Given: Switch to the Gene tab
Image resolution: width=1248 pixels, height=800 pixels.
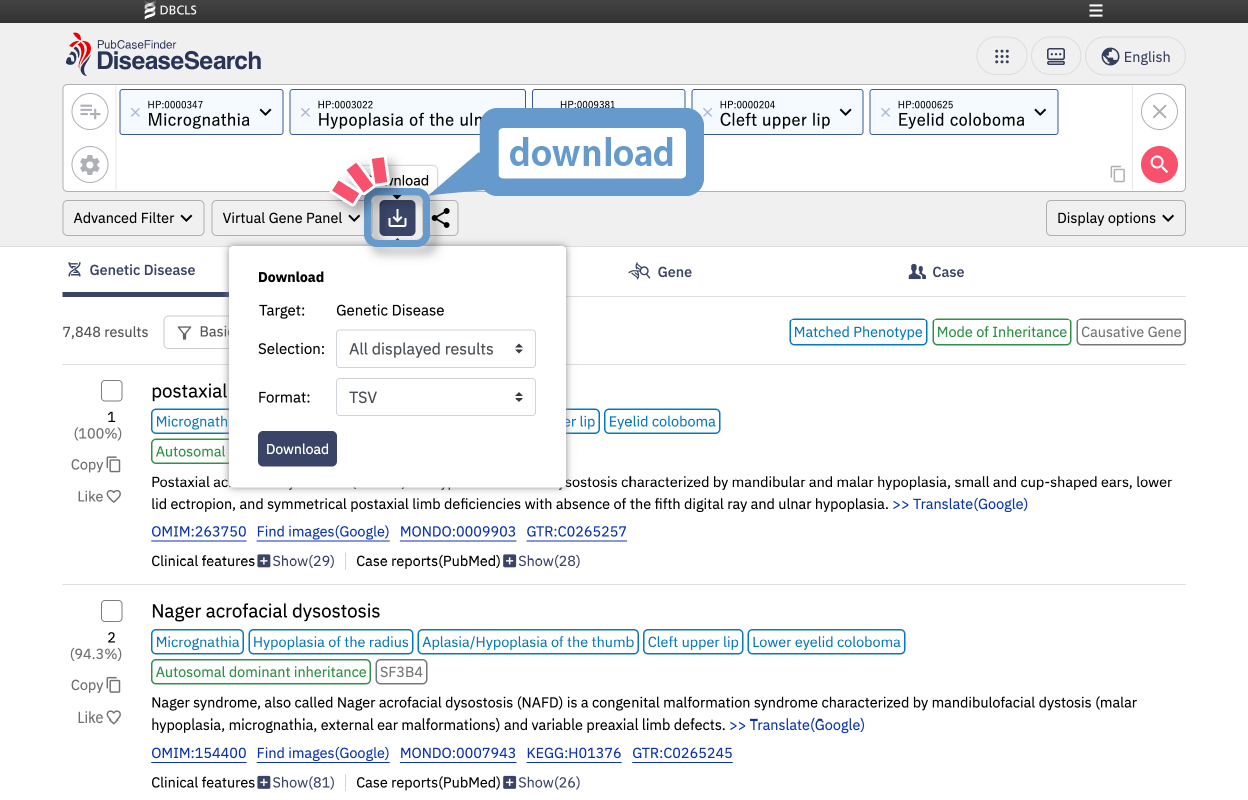Looking at the screenshot, I should [x=660, y=272].
